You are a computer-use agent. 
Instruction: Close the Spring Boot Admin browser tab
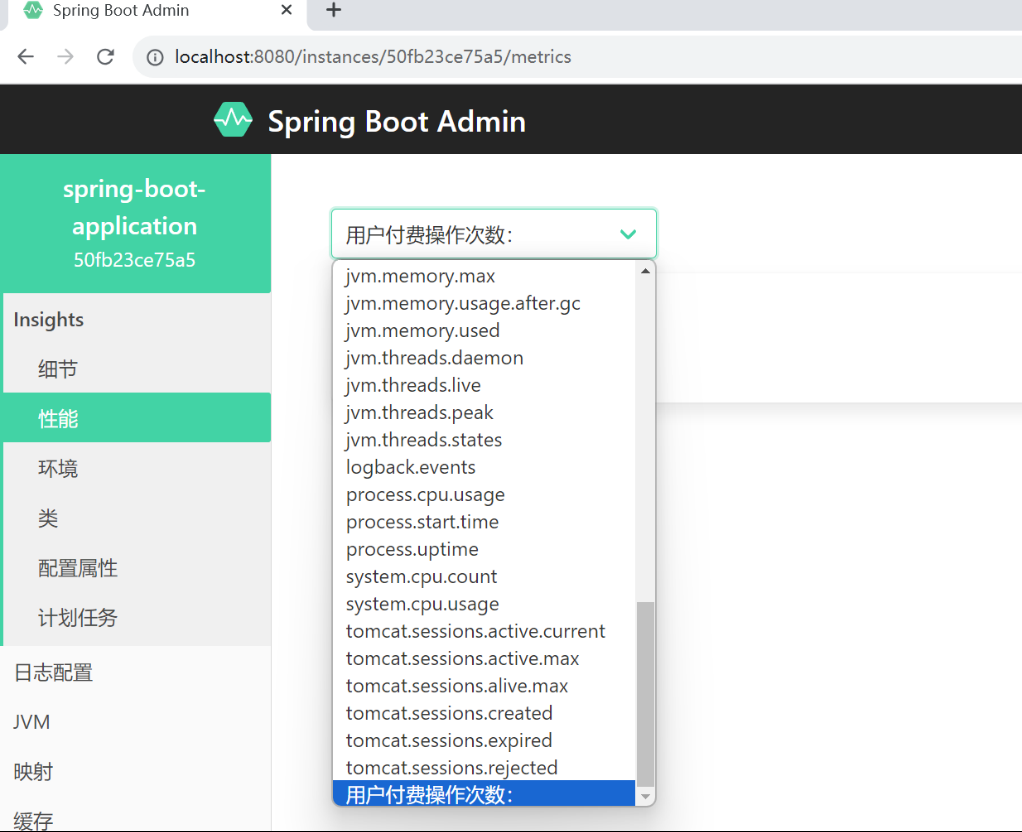point(287,10)
